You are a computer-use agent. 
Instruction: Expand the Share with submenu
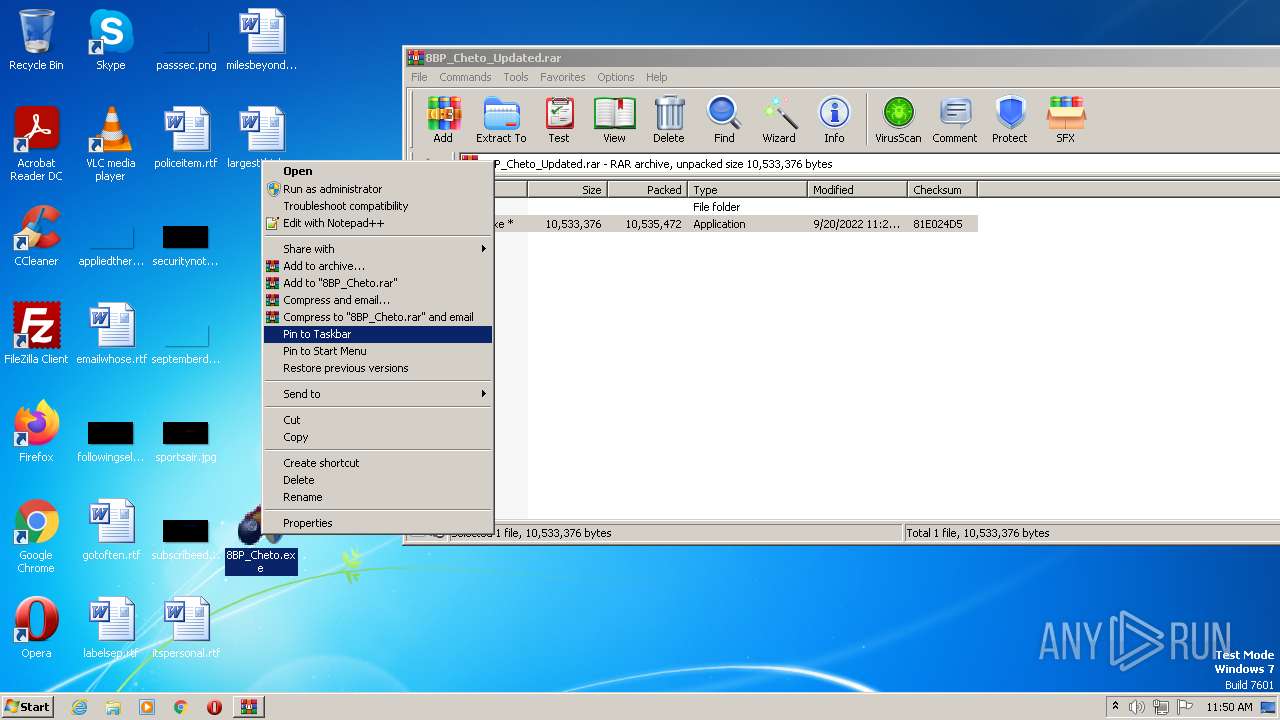coord(378,249)
